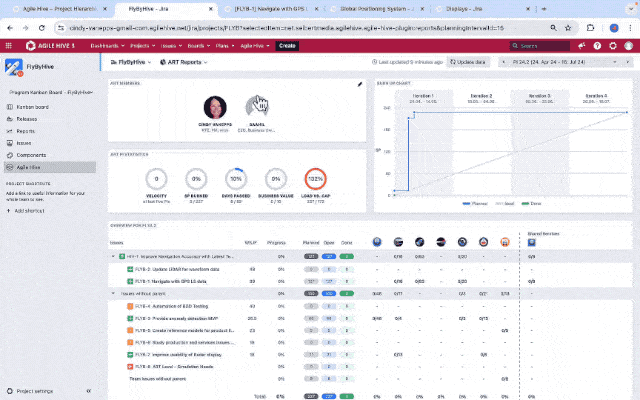This screenshot has height=400, width=640.
Task: Open the Agile Hive dropdown in header
Action: 255,46
